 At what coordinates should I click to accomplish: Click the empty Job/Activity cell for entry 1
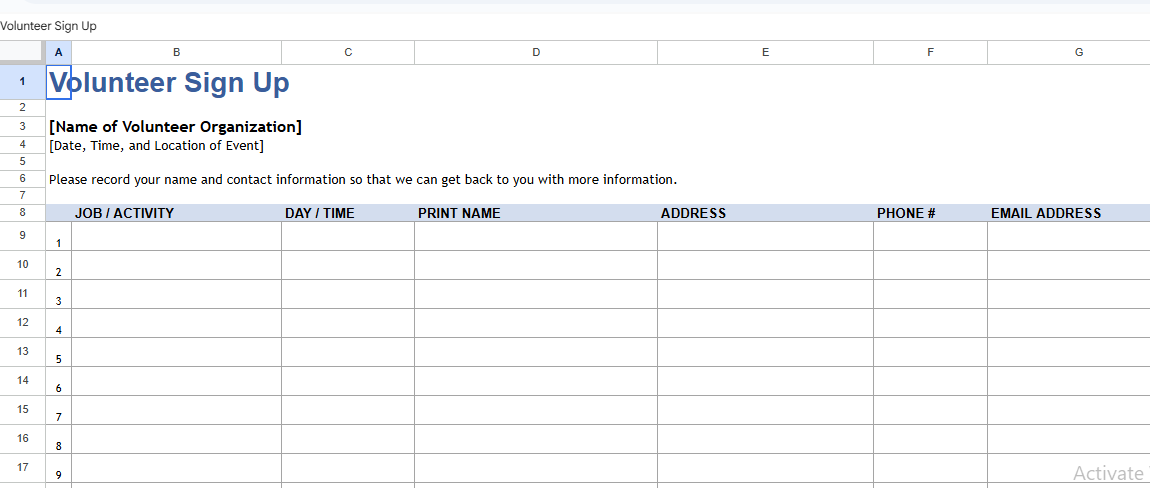pos(176,236)
